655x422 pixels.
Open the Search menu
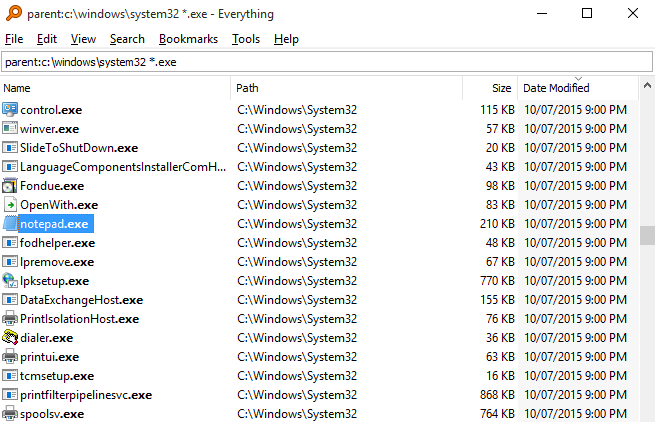(x=127, y=39)
